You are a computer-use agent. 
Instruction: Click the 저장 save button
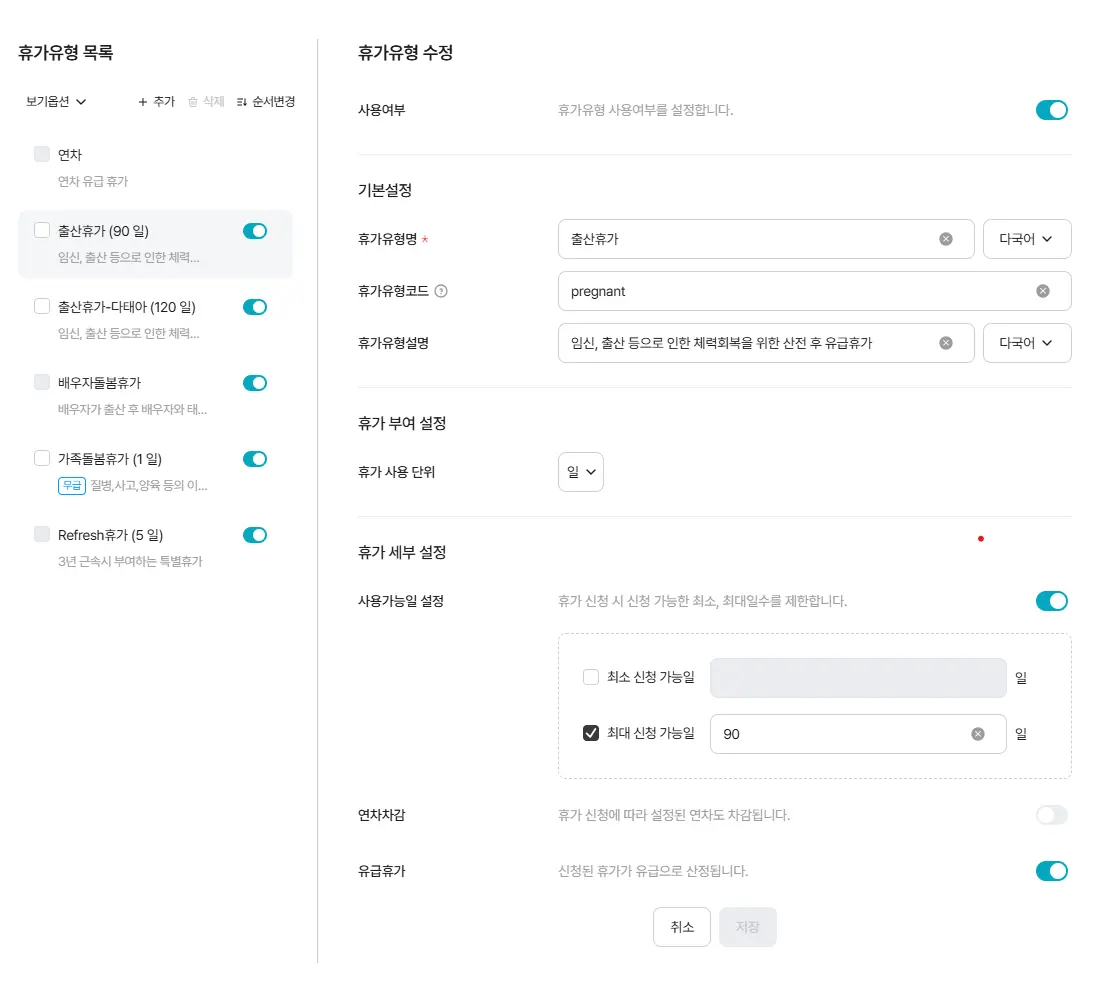pos(748,926)
